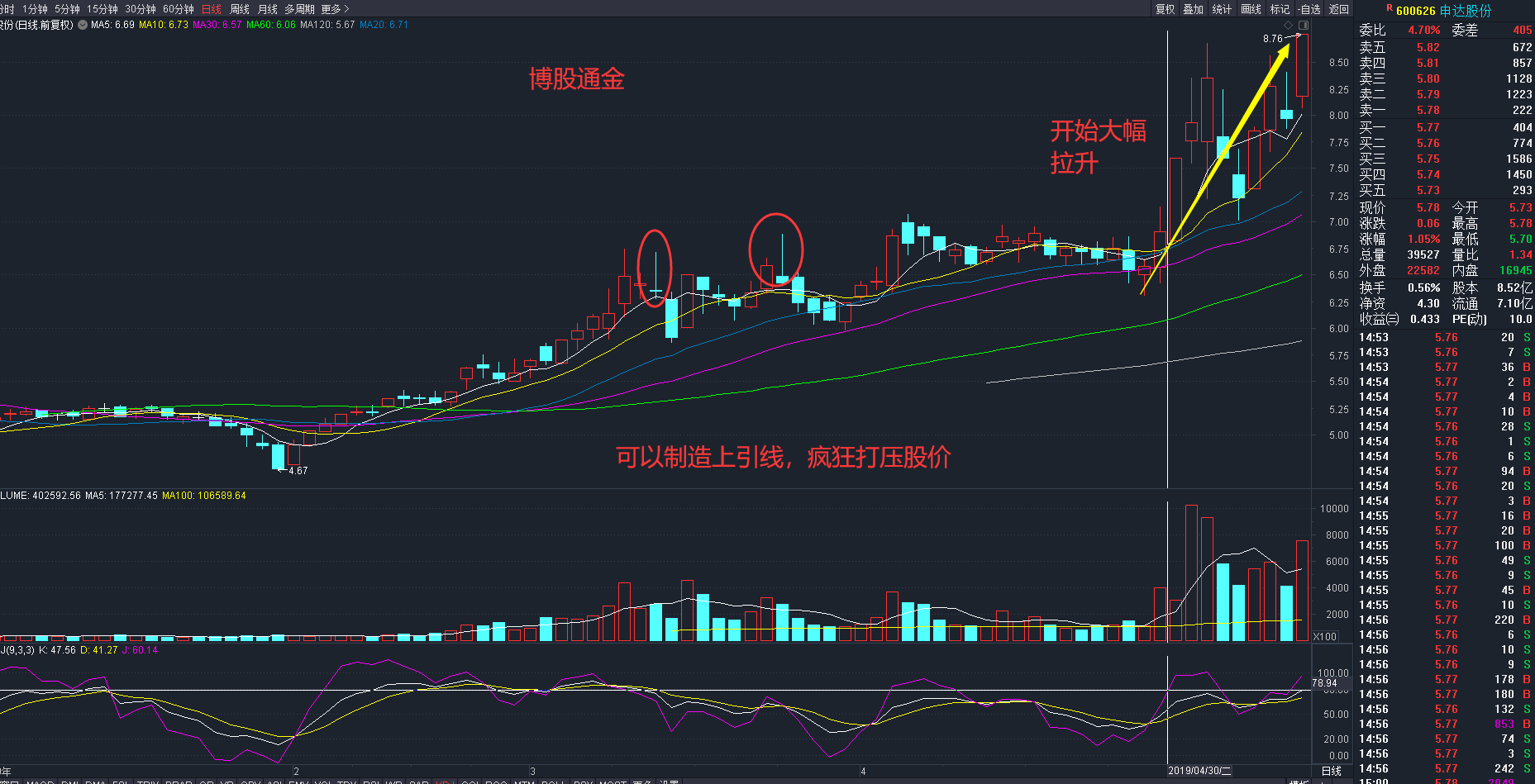Click the KDJ D: 41.27 value label
Image resolution: width=1535 pixels, height=784 pixels.
(x=99, y=650)
